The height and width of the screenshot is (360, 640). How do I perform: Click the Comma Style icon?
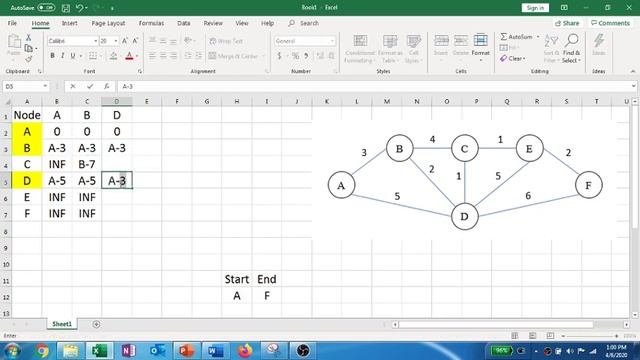pos(306,56)
